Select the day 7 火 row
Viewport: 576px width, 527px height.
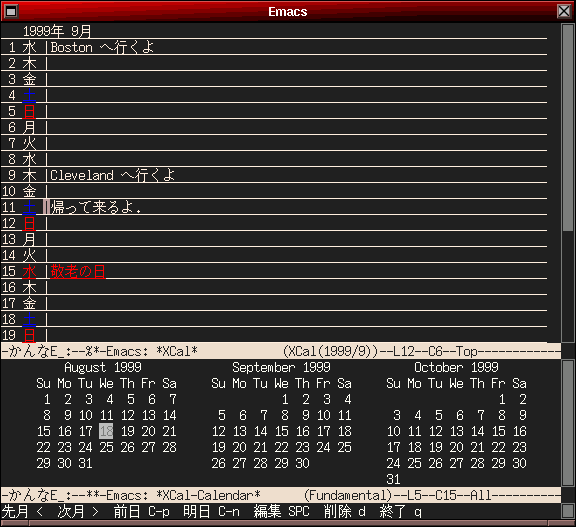[274, 143]
